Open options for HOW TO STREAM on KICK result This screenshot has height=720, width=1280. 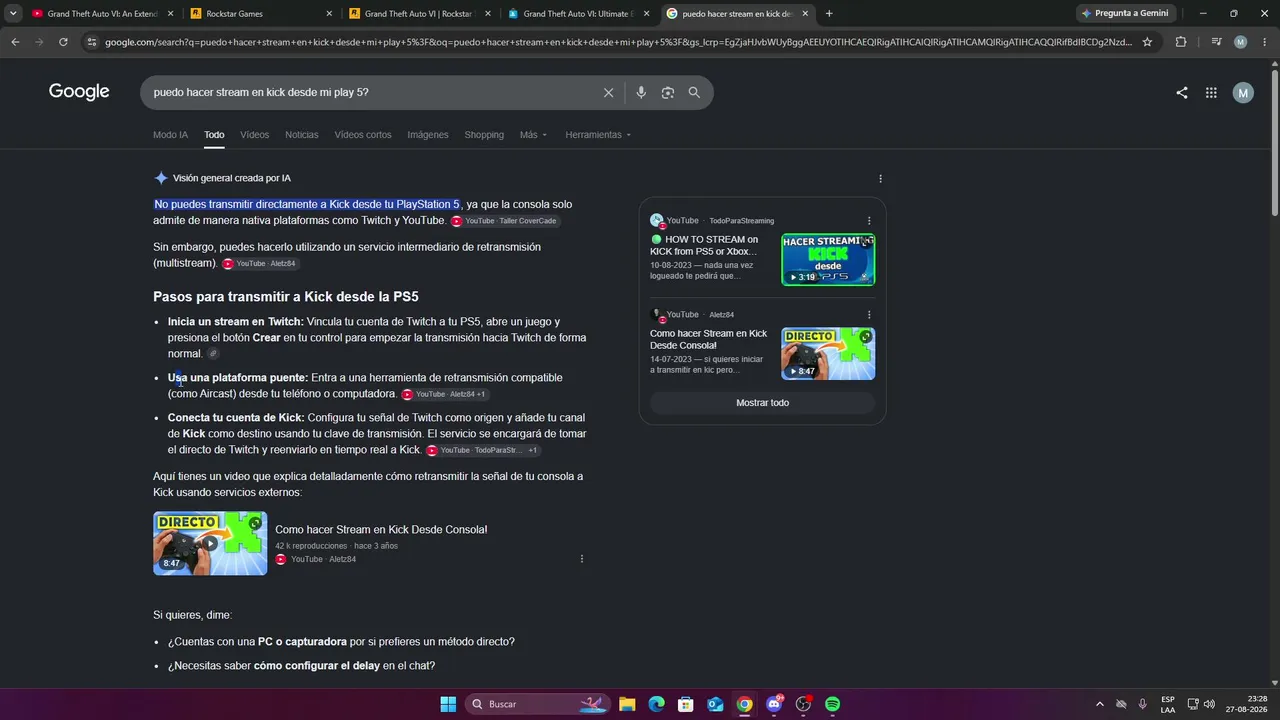[x=868, y=221]
